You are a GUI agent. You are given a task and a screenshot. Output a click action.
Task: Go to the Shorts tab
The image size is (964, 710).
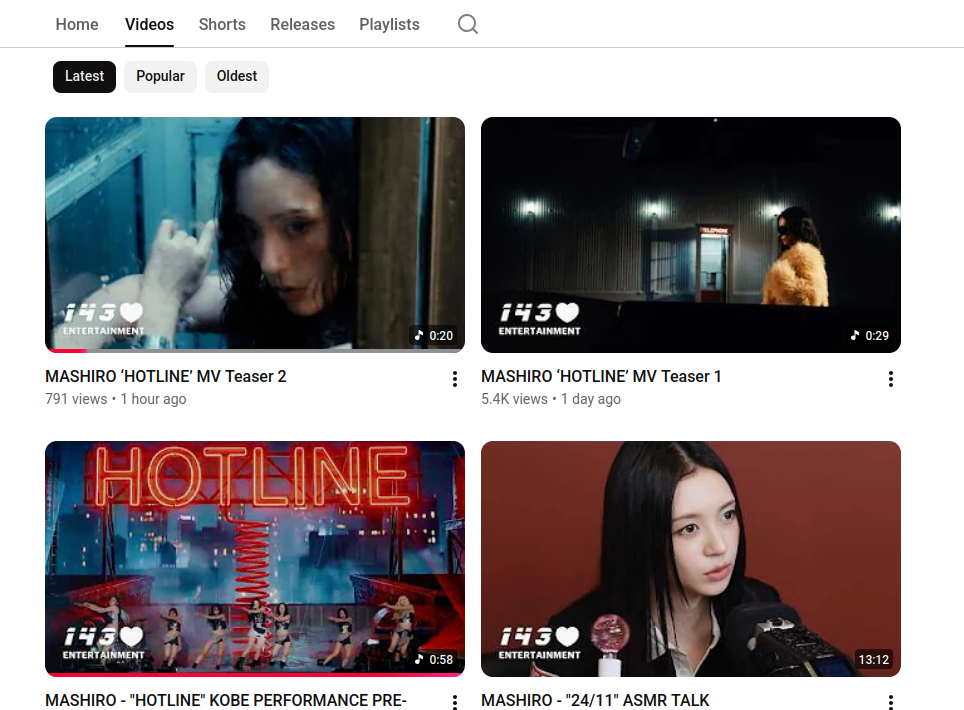pos(222,25)
